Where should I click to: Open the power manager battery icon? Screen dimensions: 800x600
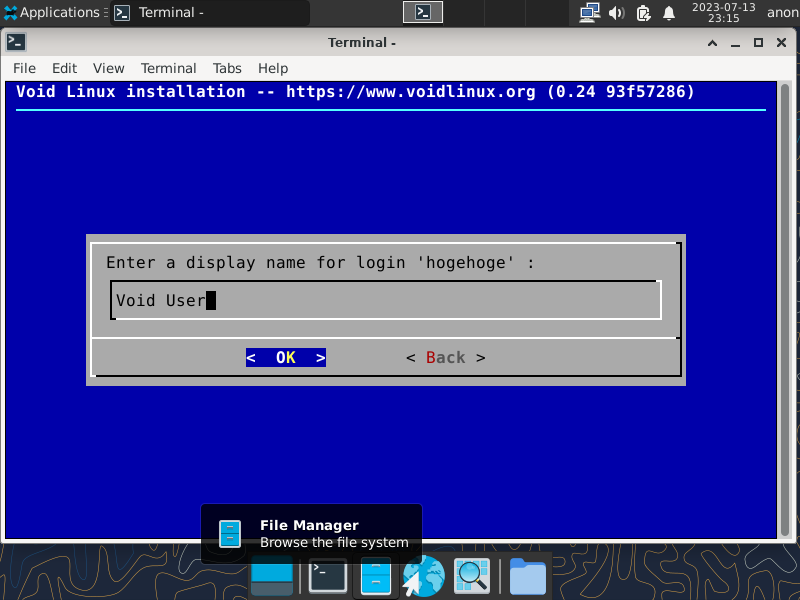[x=643, y=12]
